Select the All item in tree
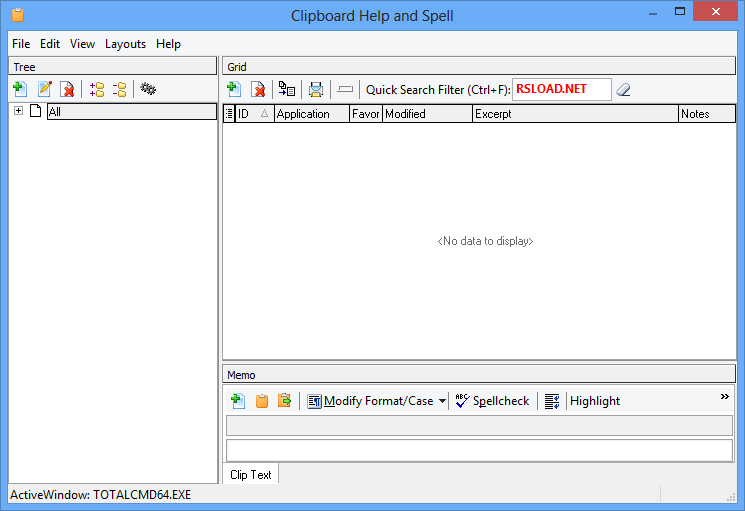Image resolution: width=745 pixels, height=511 pixels. pos(132,112)
